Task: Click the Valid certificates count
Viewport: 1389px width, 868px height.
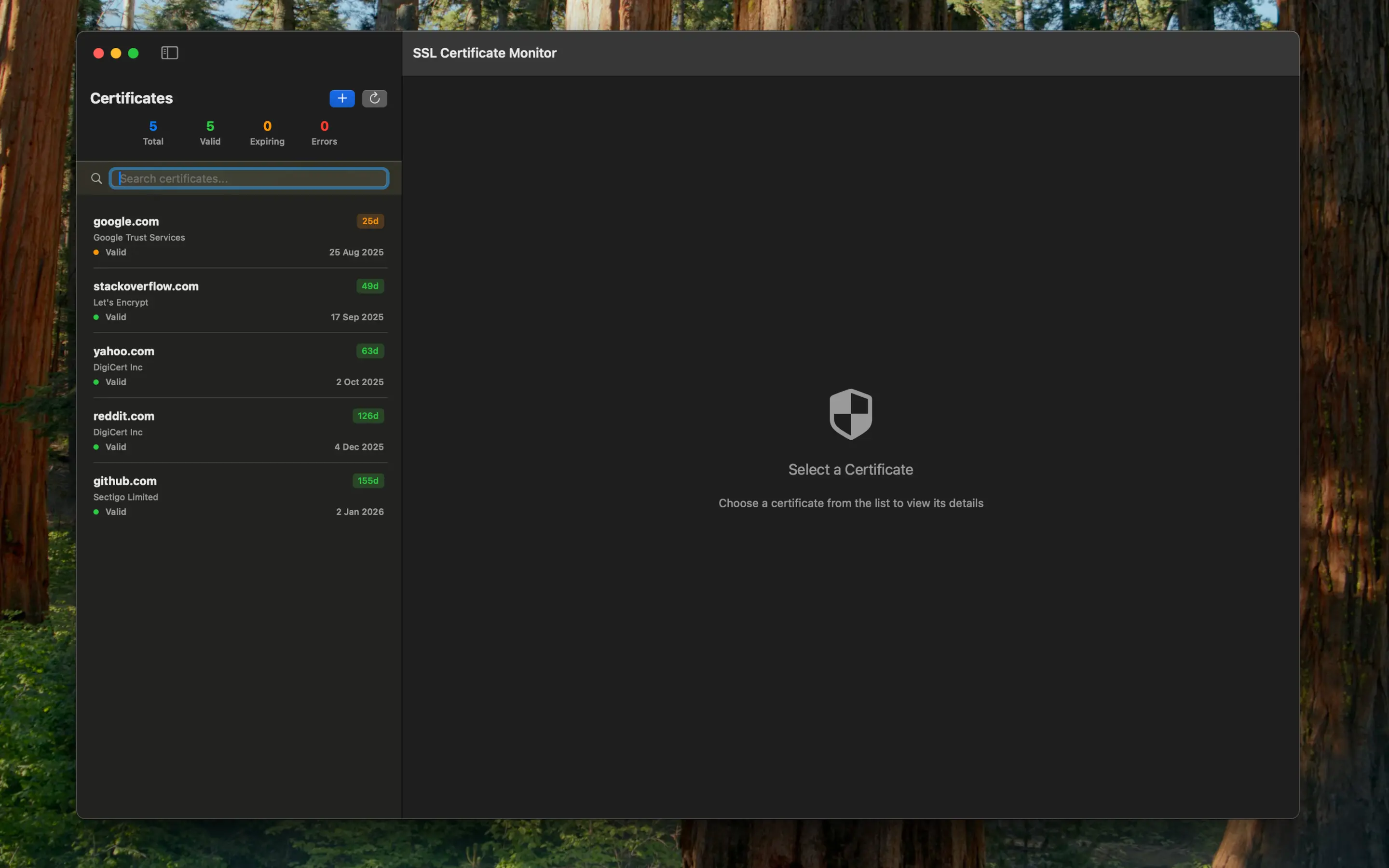Action: pos(210,133)
